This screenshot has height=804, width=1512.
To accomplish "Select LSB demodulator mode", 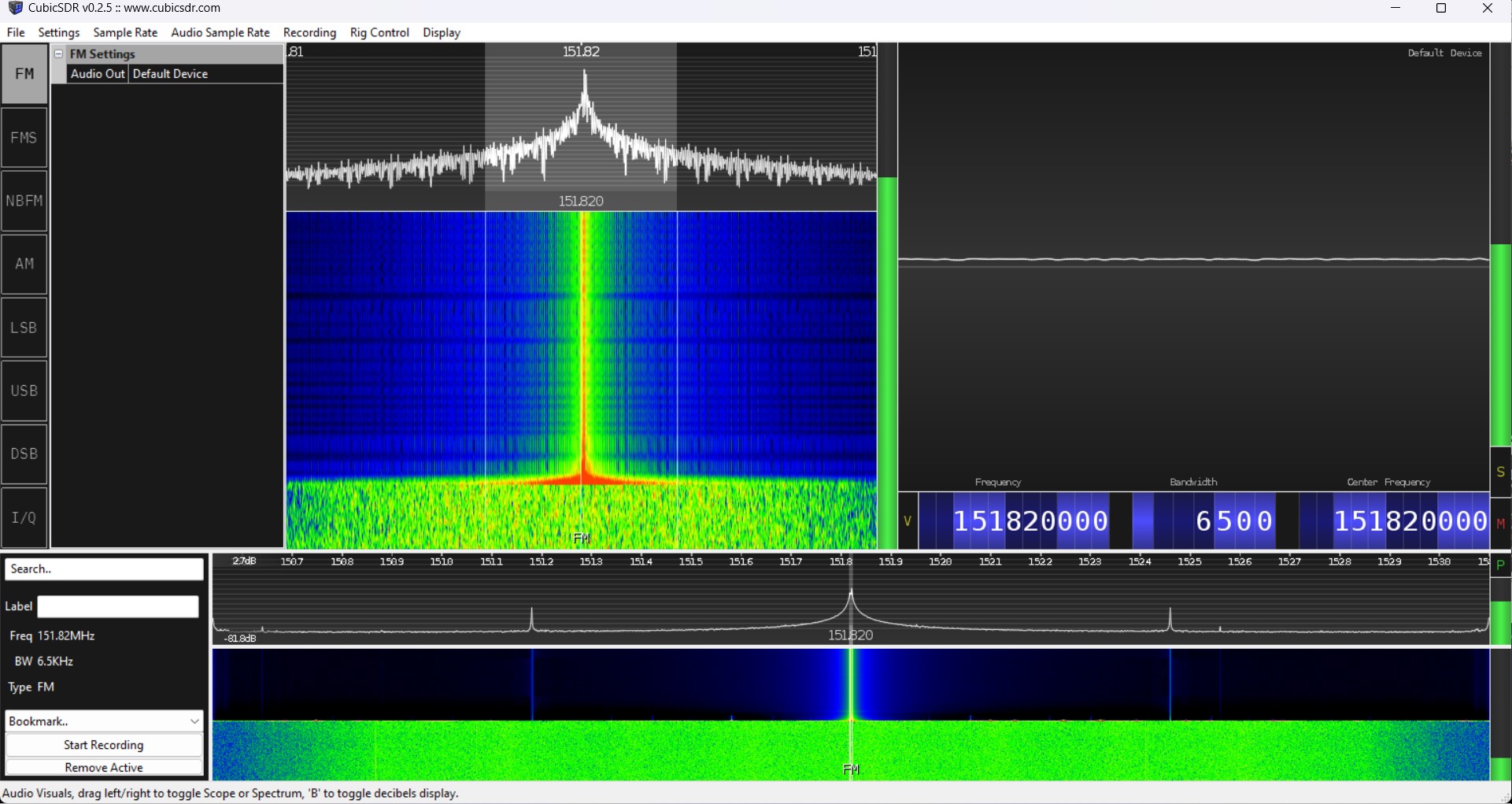I will click(24, 328).
